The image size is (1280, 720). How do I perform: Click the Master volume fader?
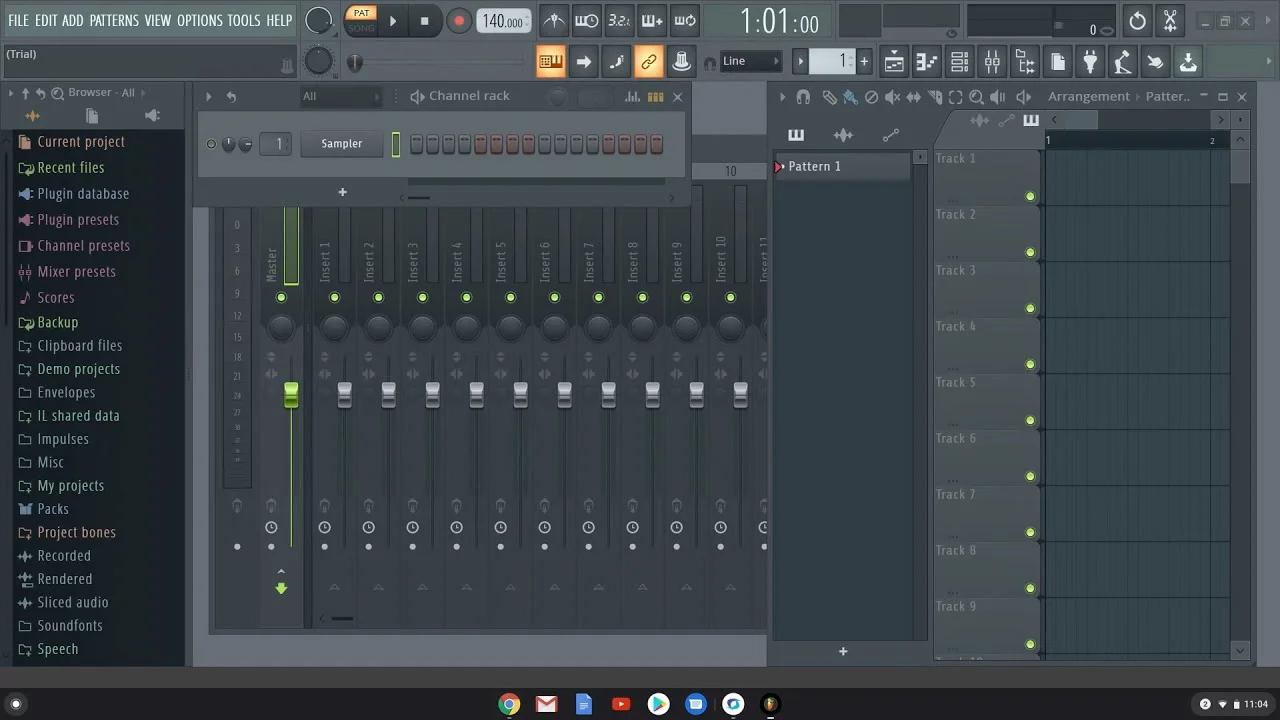click(291, 396)
